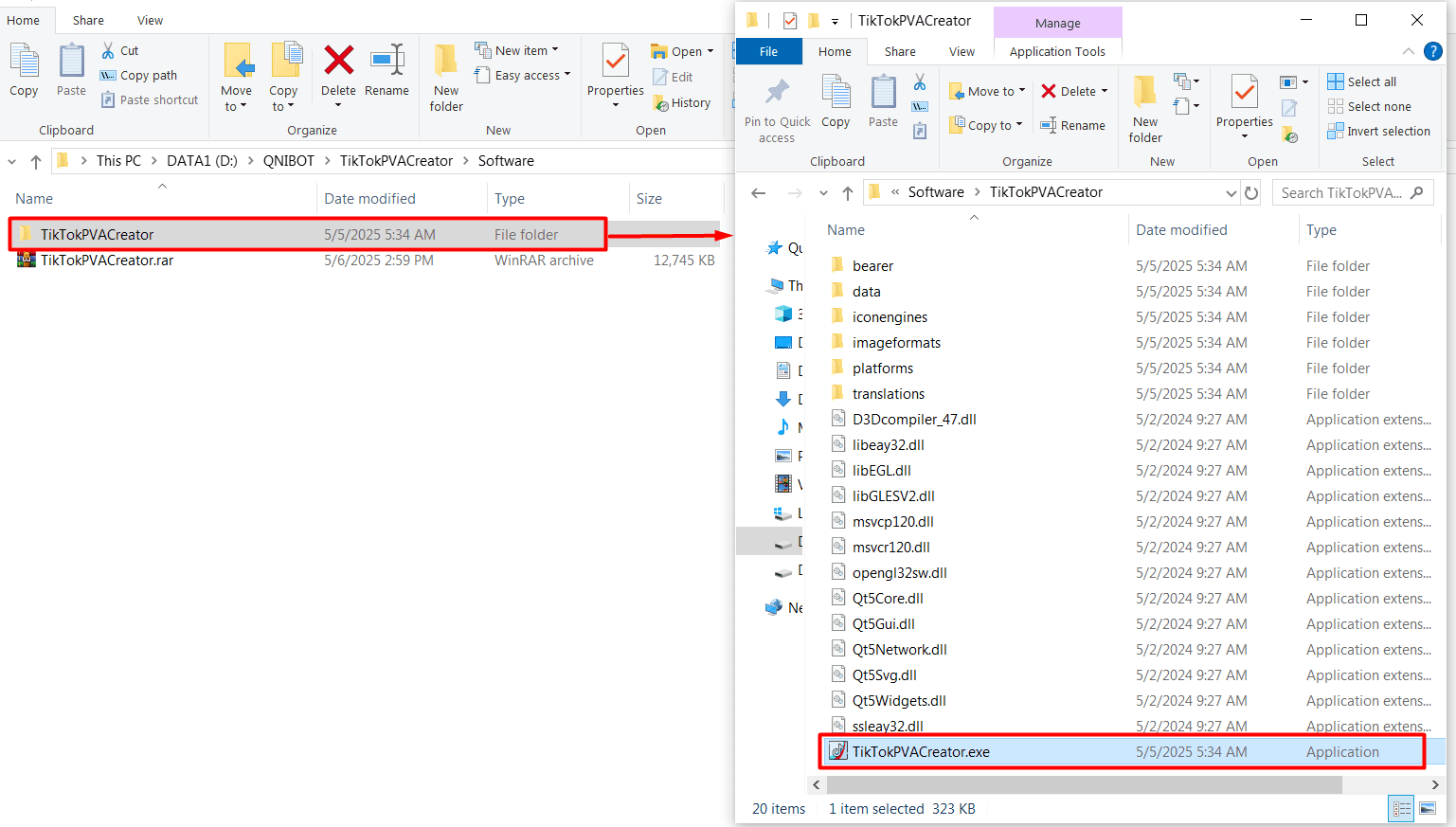Click the scissors Cut icon in TikTokPVACreator window
This screenshot has height=827, width=1456.
[920, 82]
